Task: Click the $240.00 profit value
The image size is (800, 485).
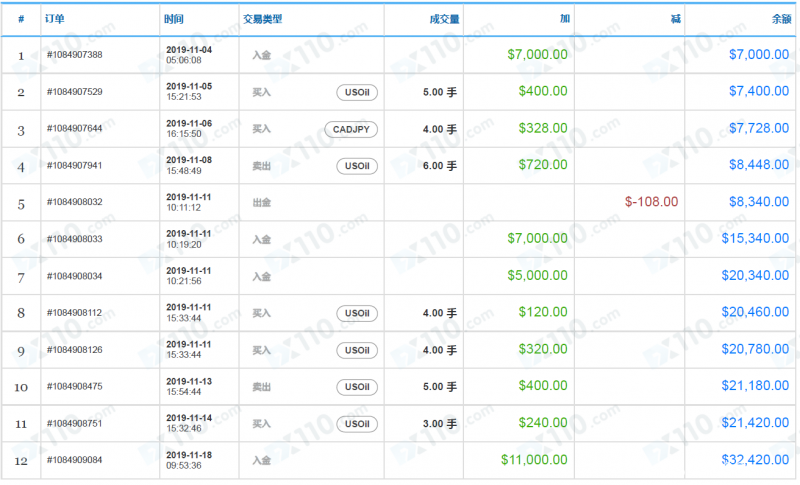Action: [543, 423]
